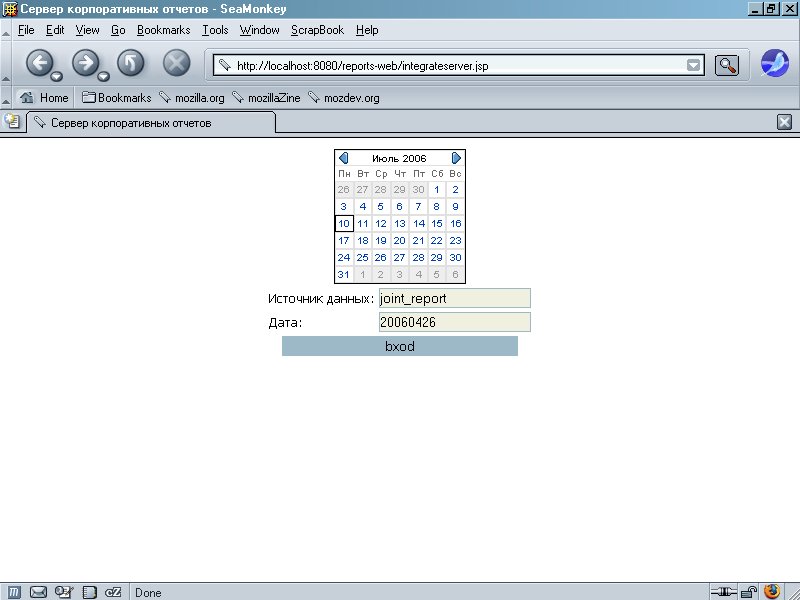Collapse the personal toolbar with its grippy
This screenshot has height=600, width=800.
[x=6, y=97]
